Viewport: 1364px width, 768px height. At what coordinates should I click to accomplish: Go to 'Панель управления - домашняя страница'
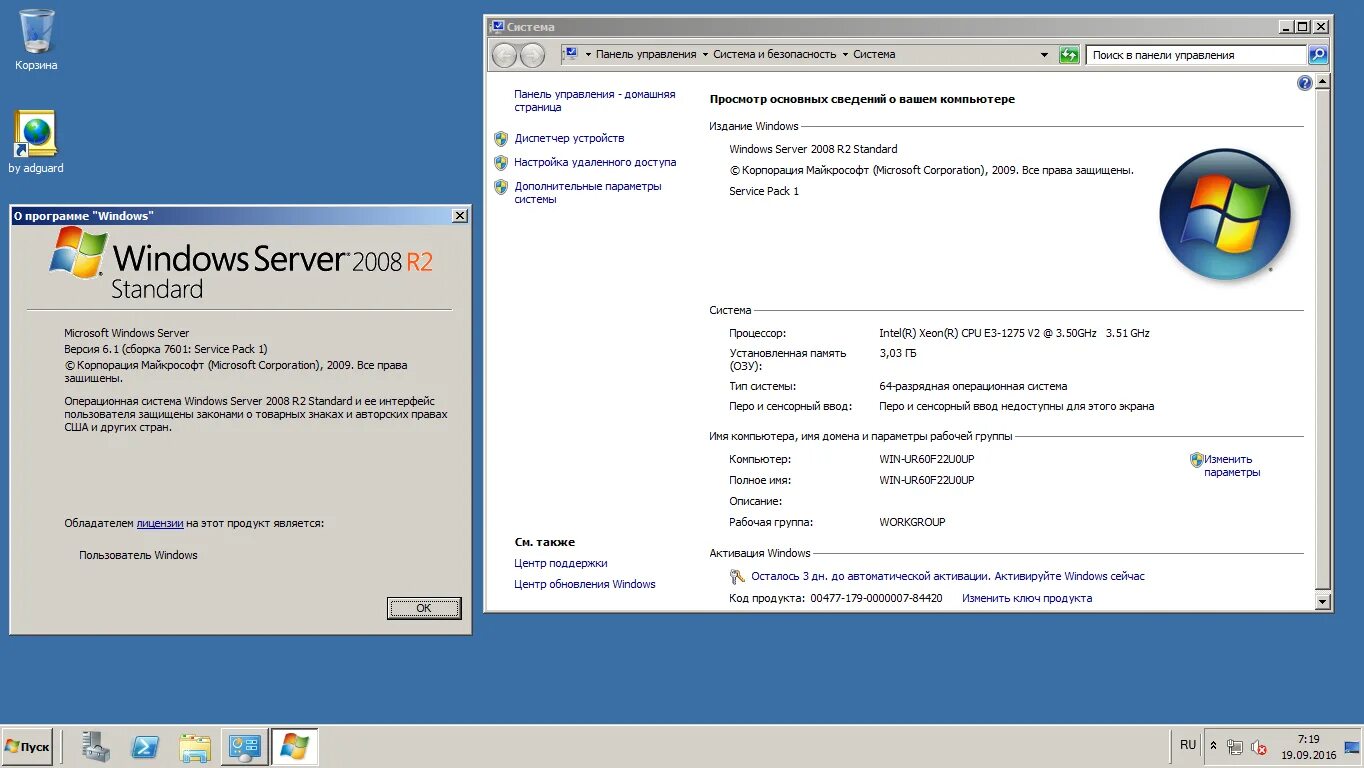pos(595,101)
